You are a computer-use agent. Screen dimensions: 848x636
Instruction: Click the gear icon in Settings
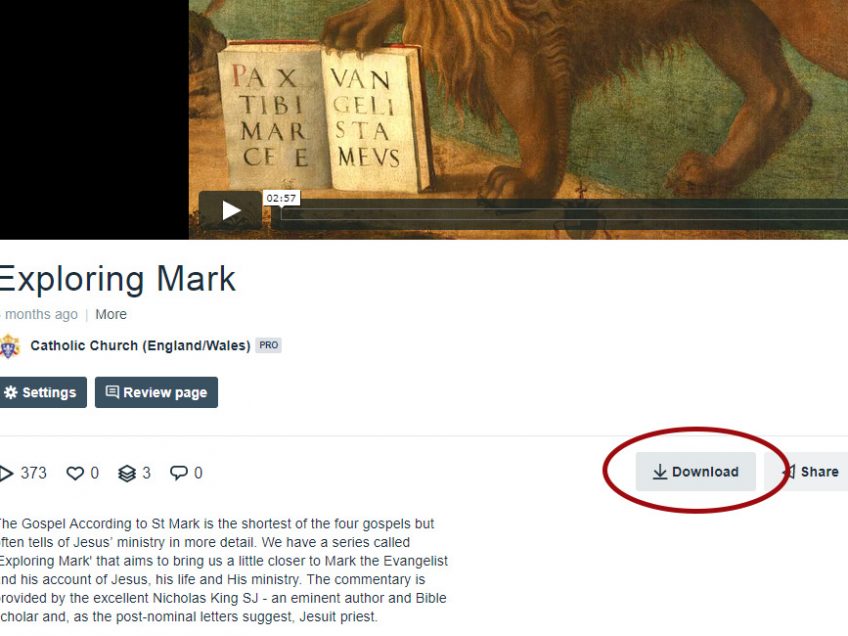pos(10,392)
